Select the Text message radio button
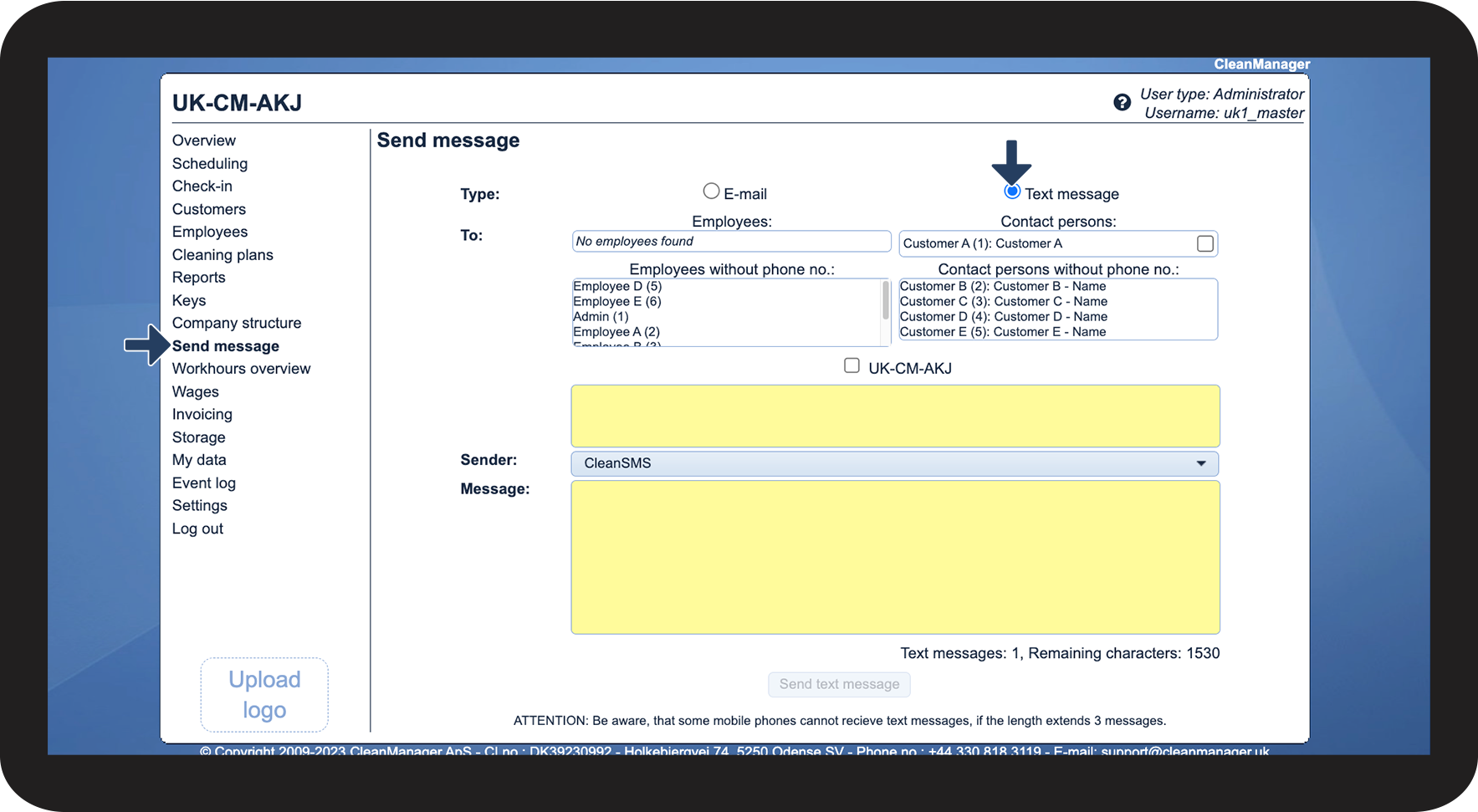The width and height of the screenshot is (1478, 812). pos(1012,192)
